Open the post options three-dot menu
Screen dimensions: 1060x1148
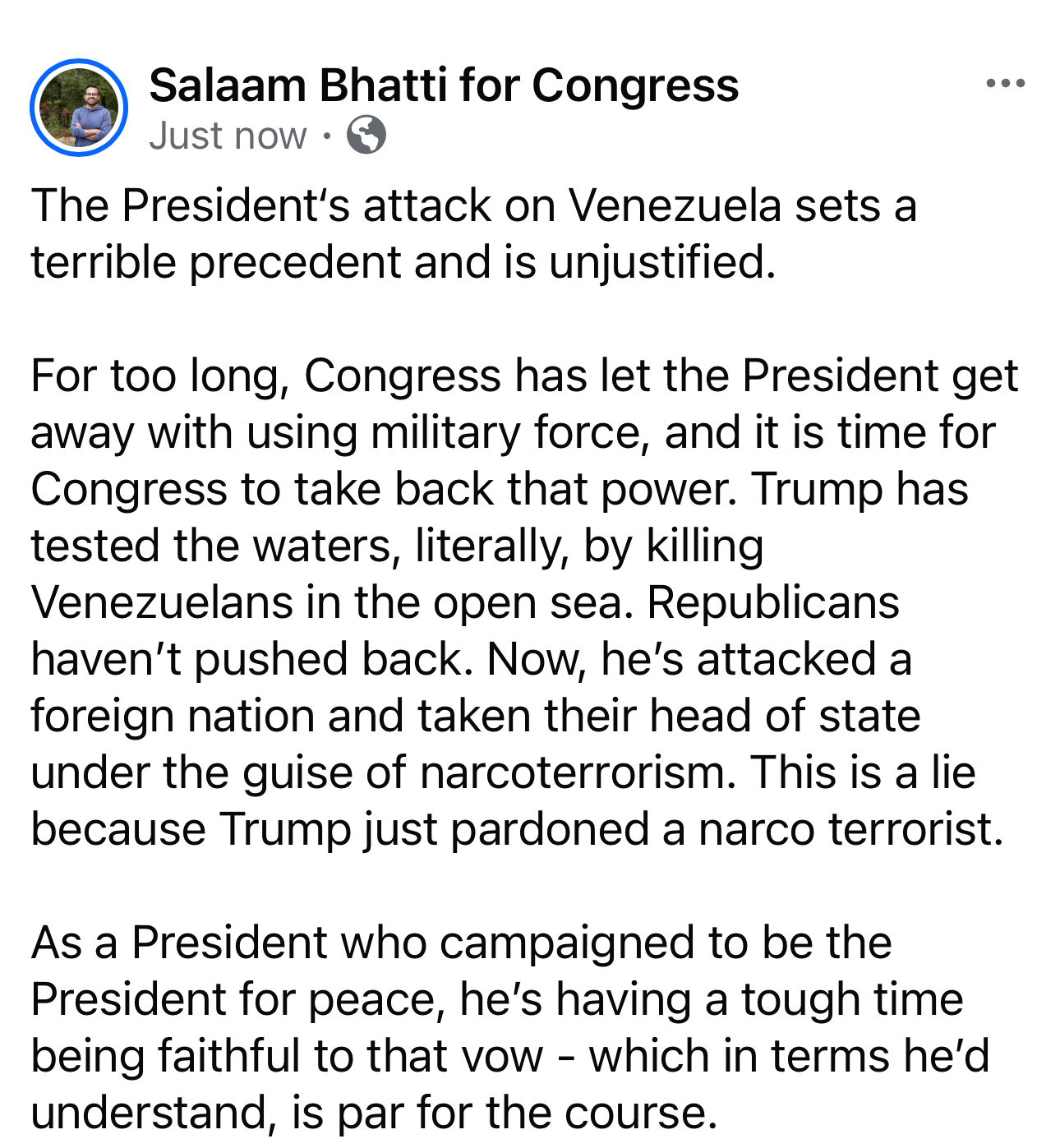1005,84
